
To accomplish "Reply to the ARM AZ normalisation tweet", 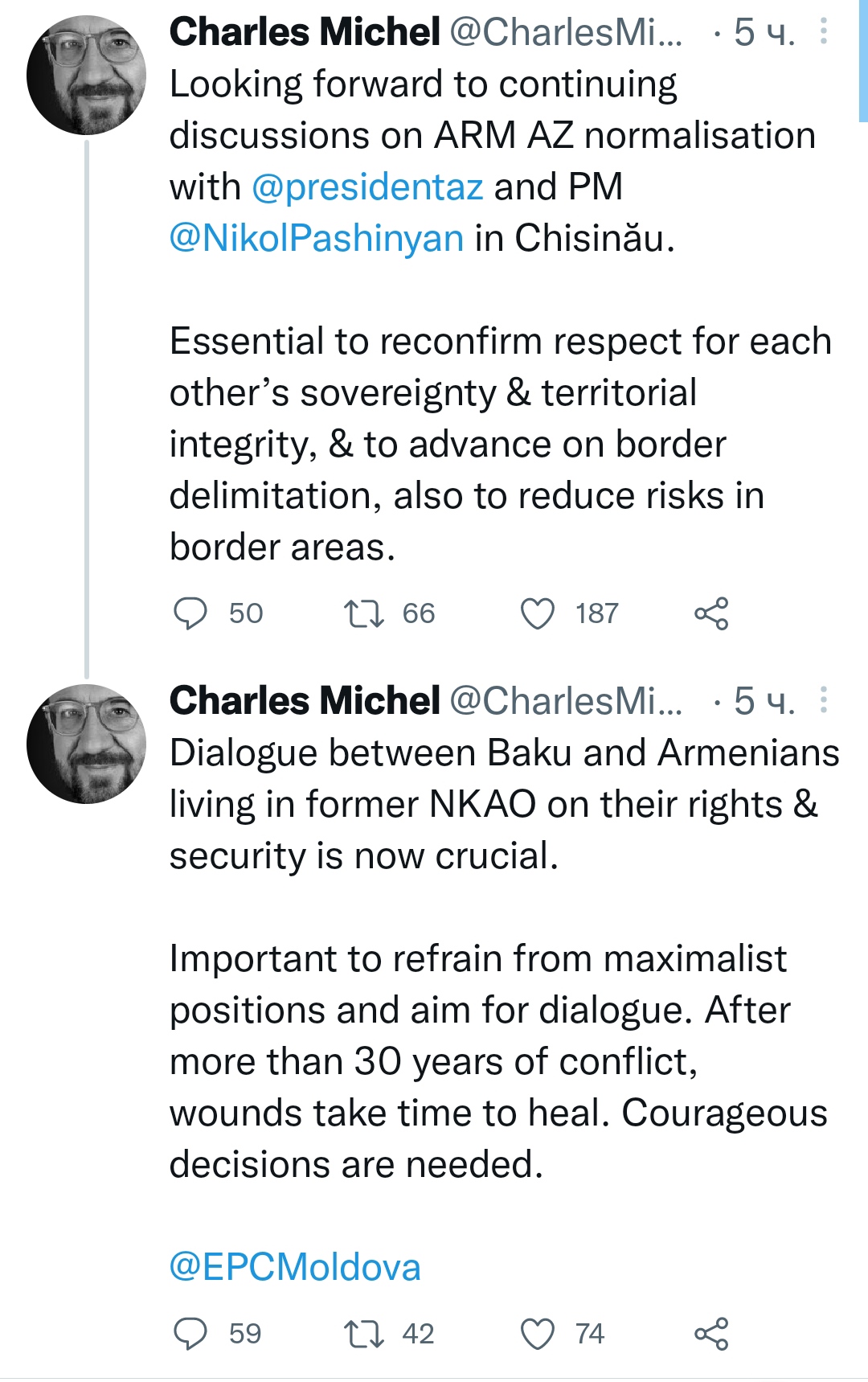I will point(191,614).
